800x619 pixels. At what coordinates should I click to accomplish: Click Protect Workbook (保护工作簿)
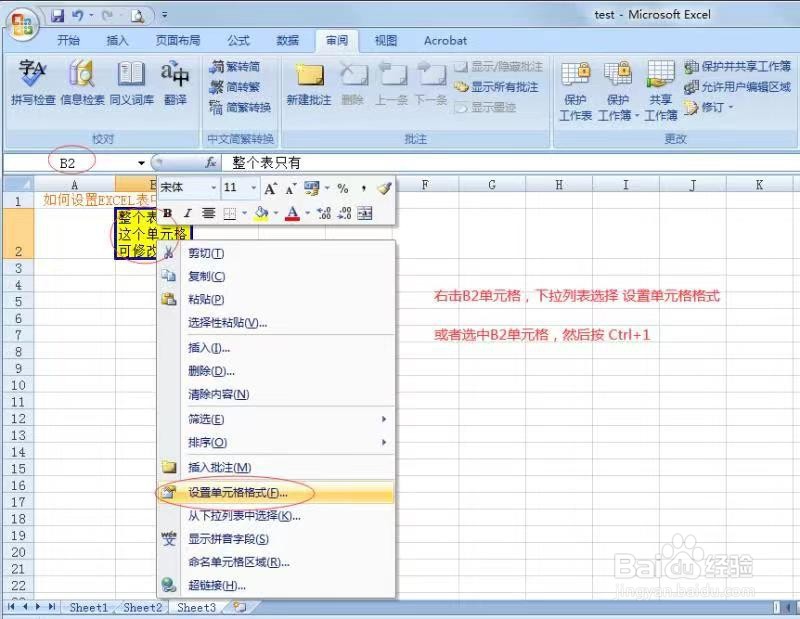(618, 91)
